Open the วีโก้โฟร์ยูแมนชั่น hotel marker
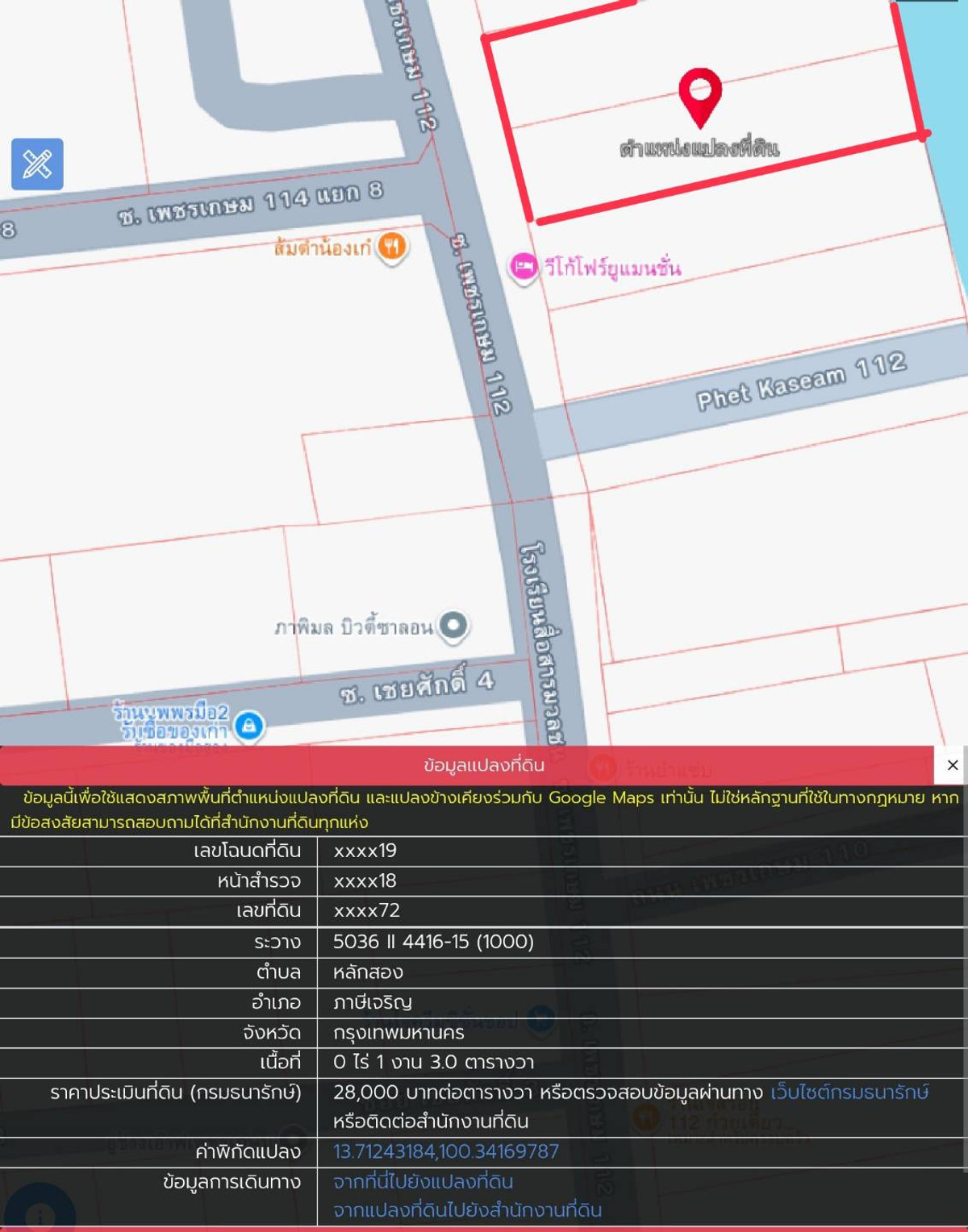 pyautogui.click(x=523, y=267)
